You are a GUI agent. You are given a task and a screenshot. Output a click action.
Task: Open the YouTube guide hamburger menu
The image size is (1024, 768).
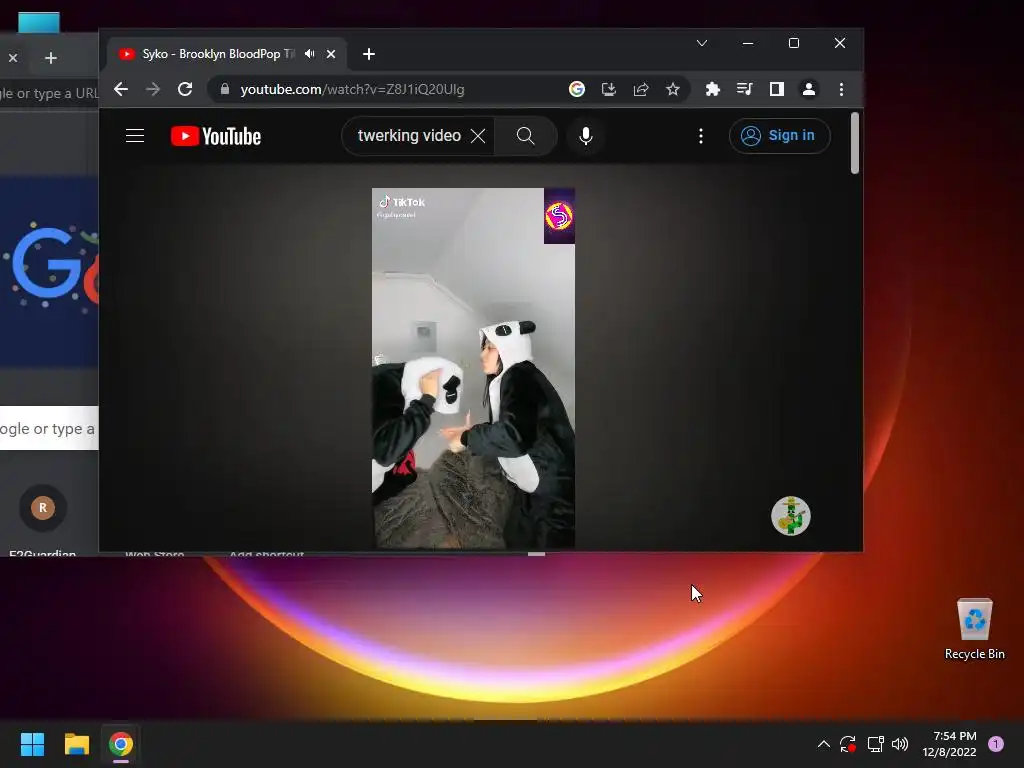point(135,136)
